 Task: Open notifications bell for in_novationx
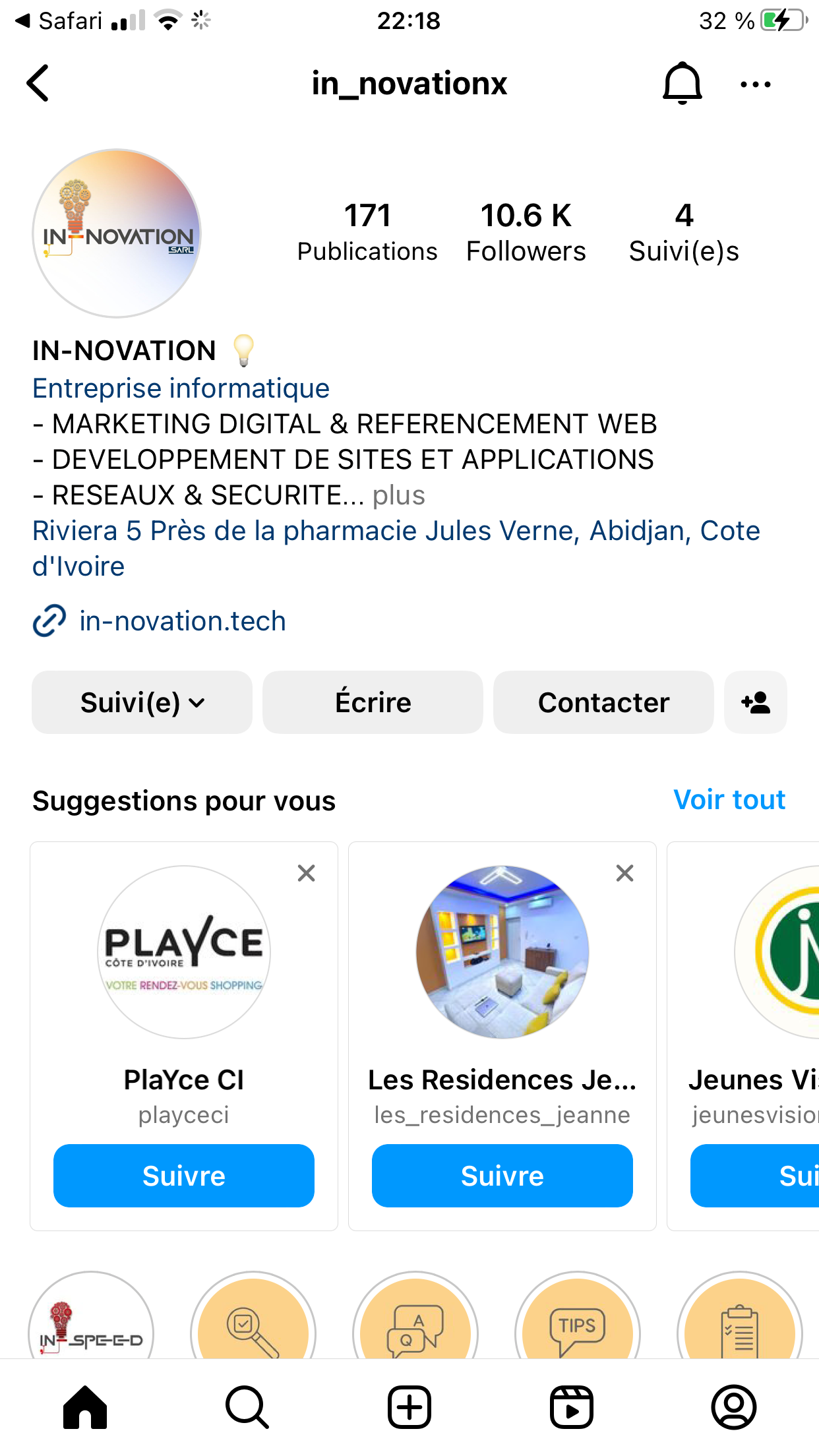click(682, 84)
